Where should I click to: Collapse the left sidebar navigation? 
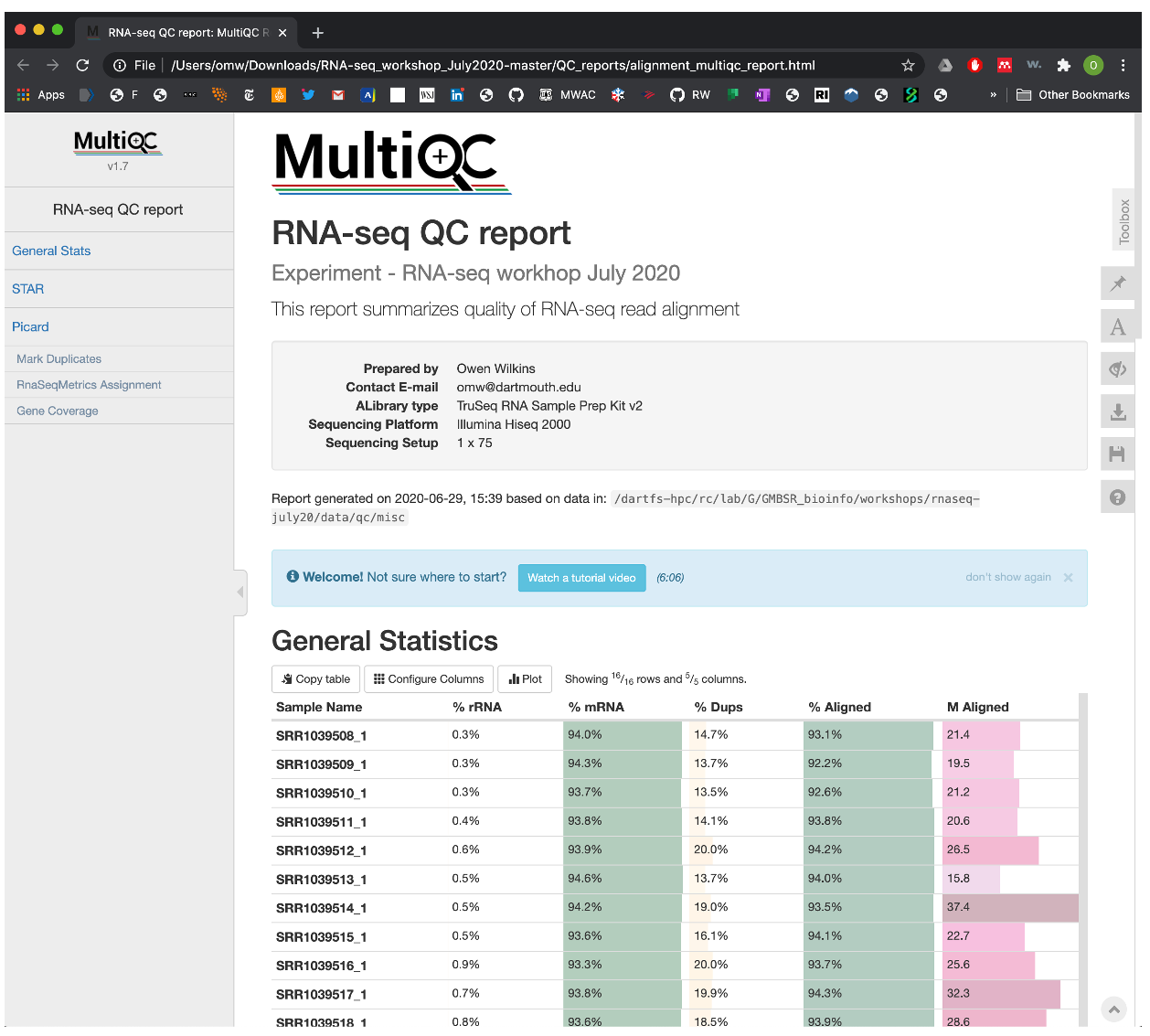tap(240, 592)
